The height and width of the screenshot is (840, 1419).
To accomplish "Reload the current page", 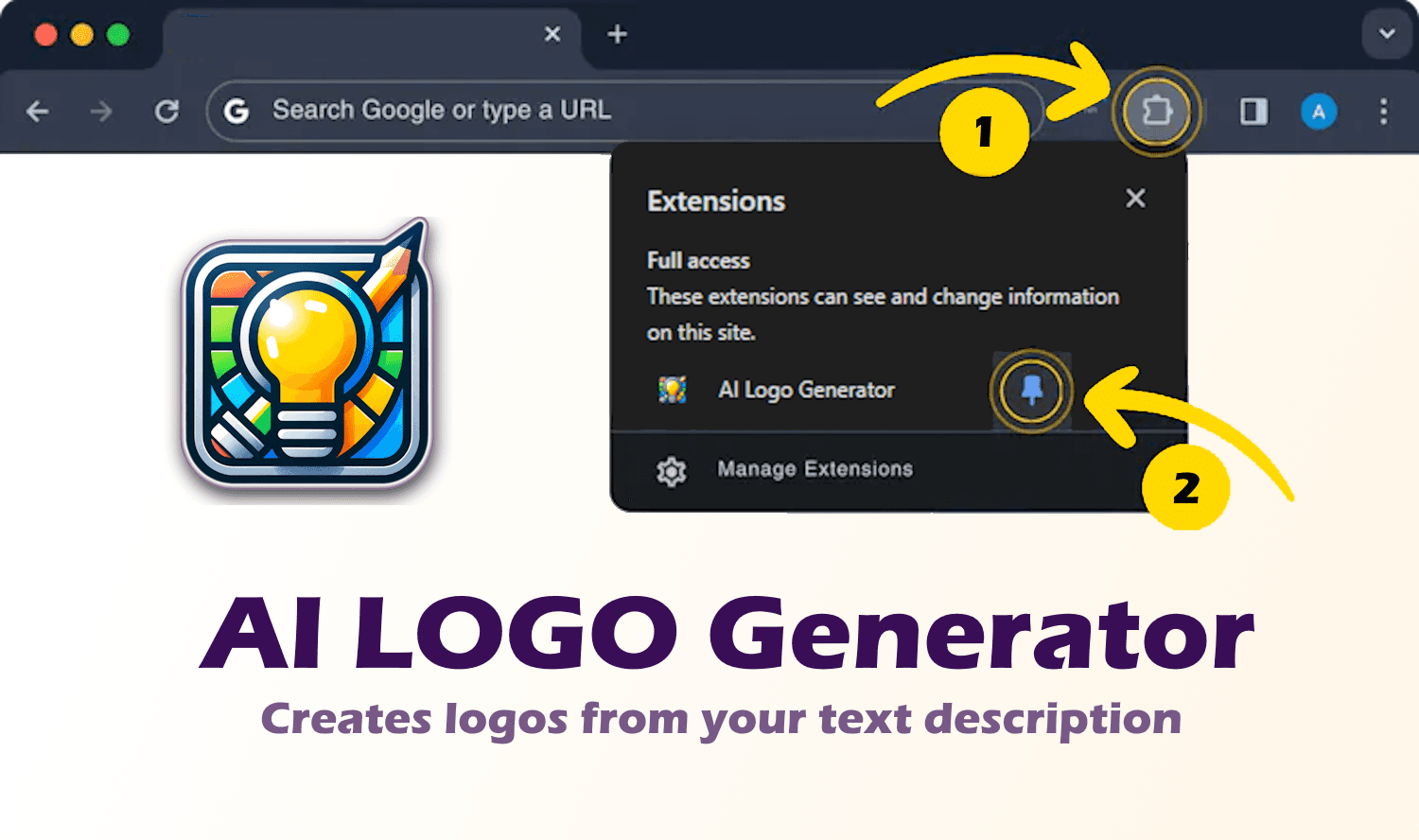I will [166, 112].
